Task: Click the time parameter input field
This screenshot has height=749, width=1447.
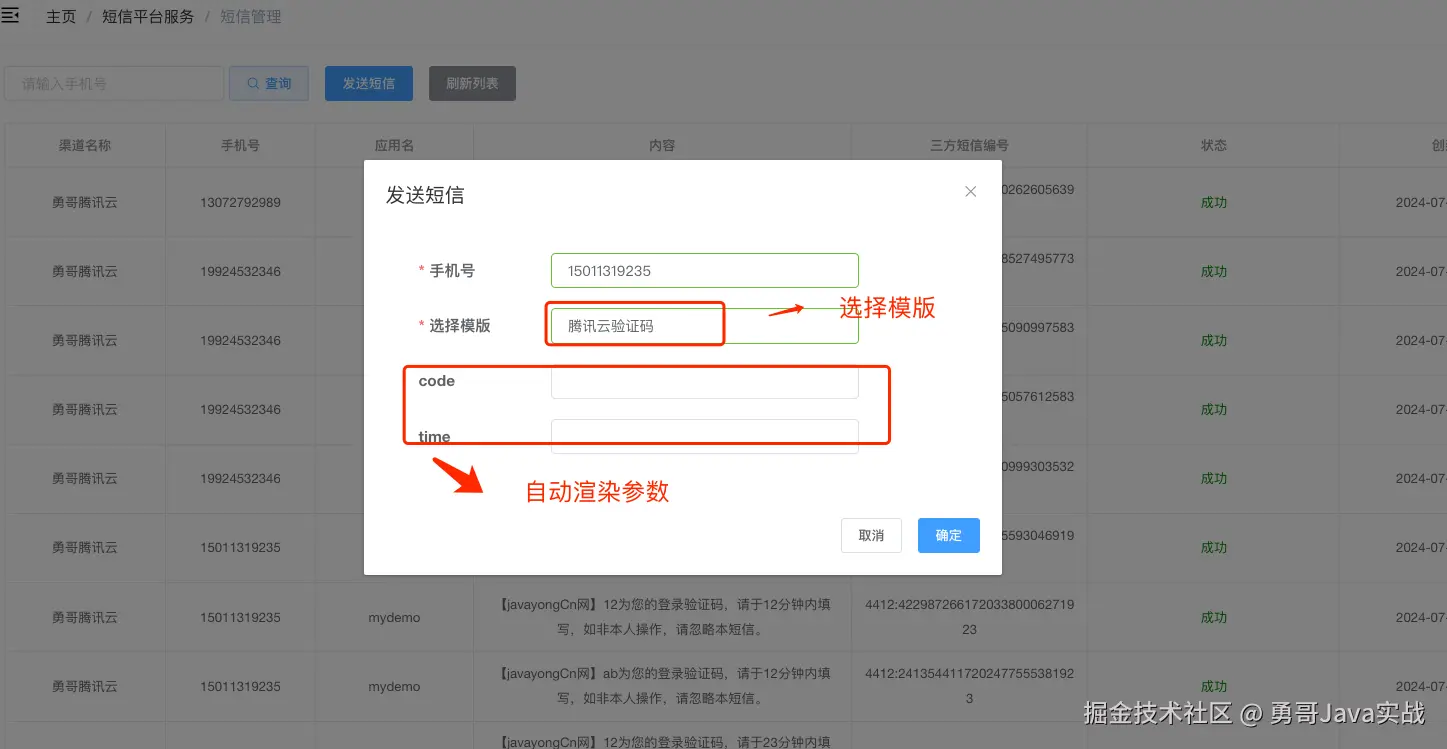Action: coord(704,437)
